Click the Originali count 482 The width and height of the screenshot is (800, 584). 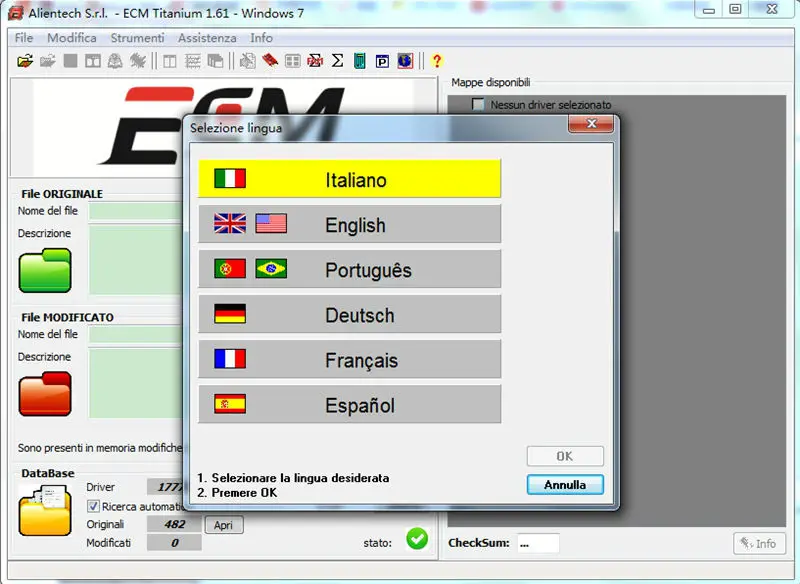point(174,524)
